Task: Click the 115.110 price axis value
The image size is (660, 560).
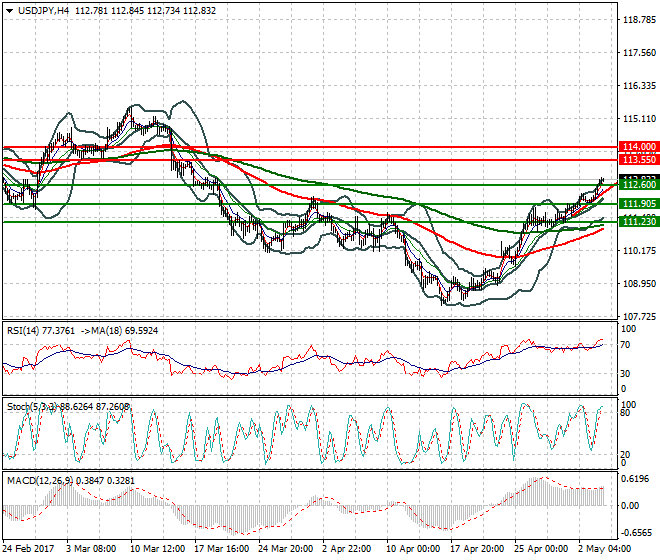Action: pyautogui.click(x=639, y=119)
